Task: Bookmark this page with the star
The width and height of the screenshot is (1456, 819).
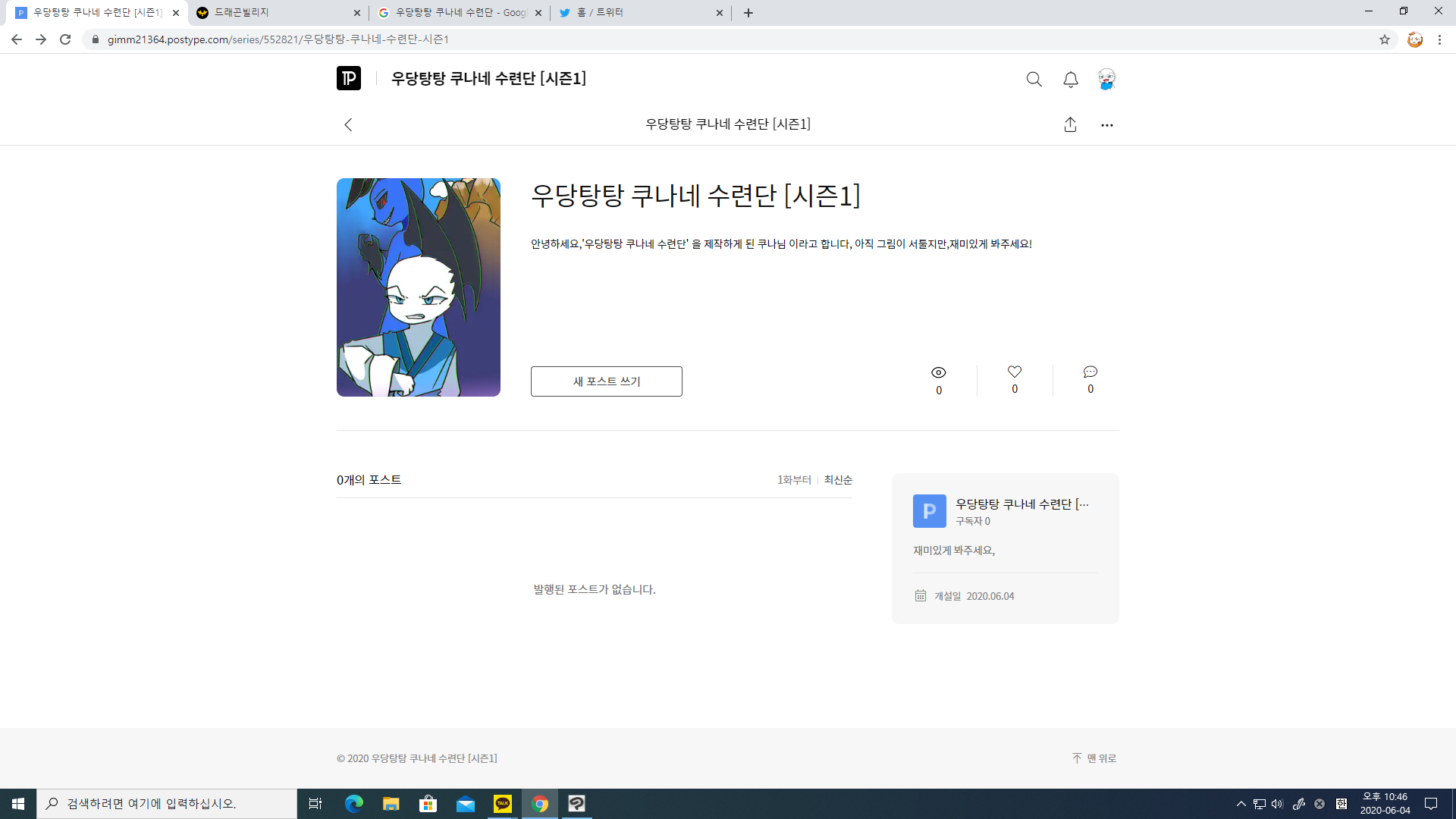Action: tap(1385, 39)
